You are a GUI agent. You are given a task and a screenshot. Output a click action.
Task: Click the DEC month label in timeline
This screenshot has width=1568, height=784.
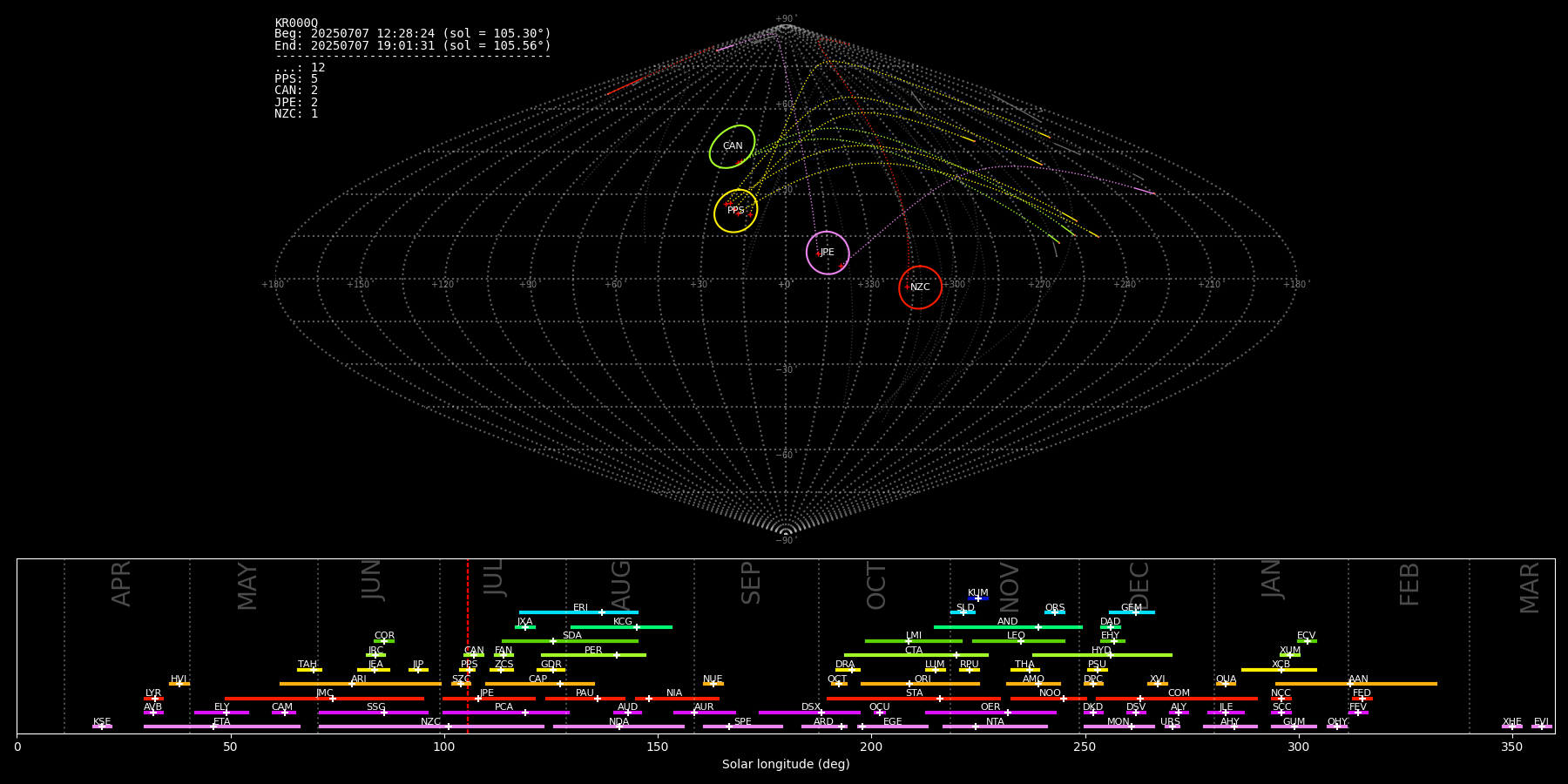(x=1139, y=585)
